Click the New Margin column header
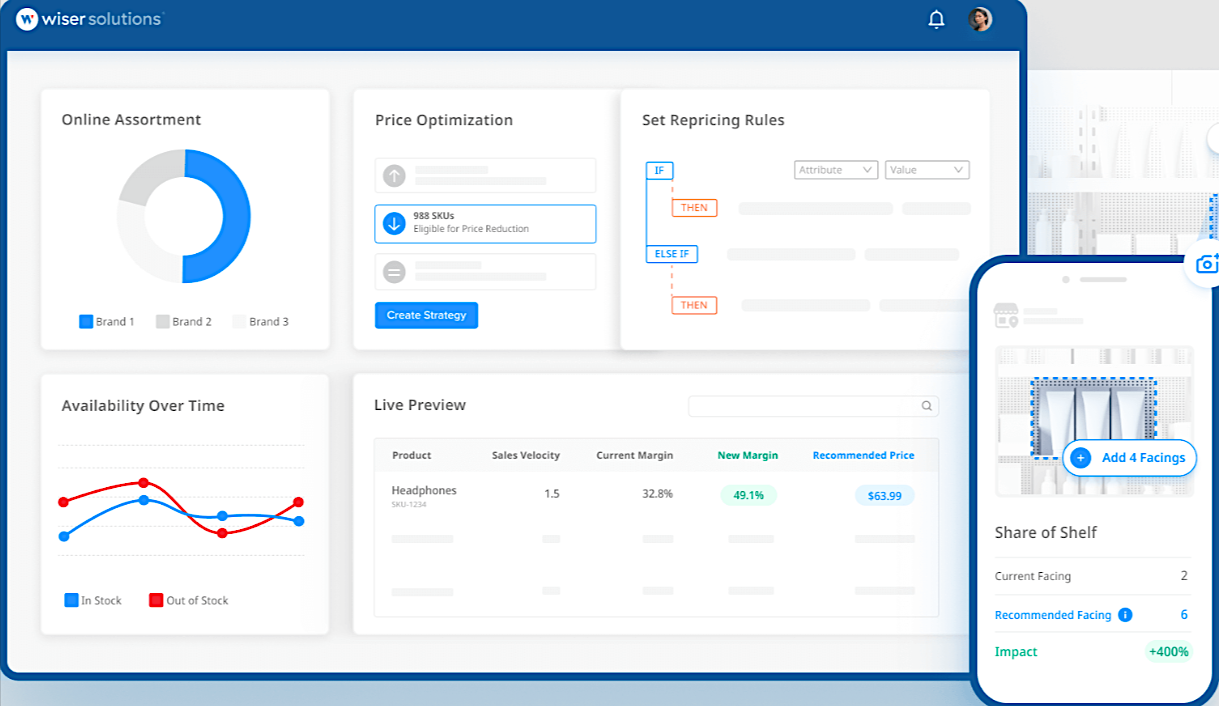 tap(748, 455)
